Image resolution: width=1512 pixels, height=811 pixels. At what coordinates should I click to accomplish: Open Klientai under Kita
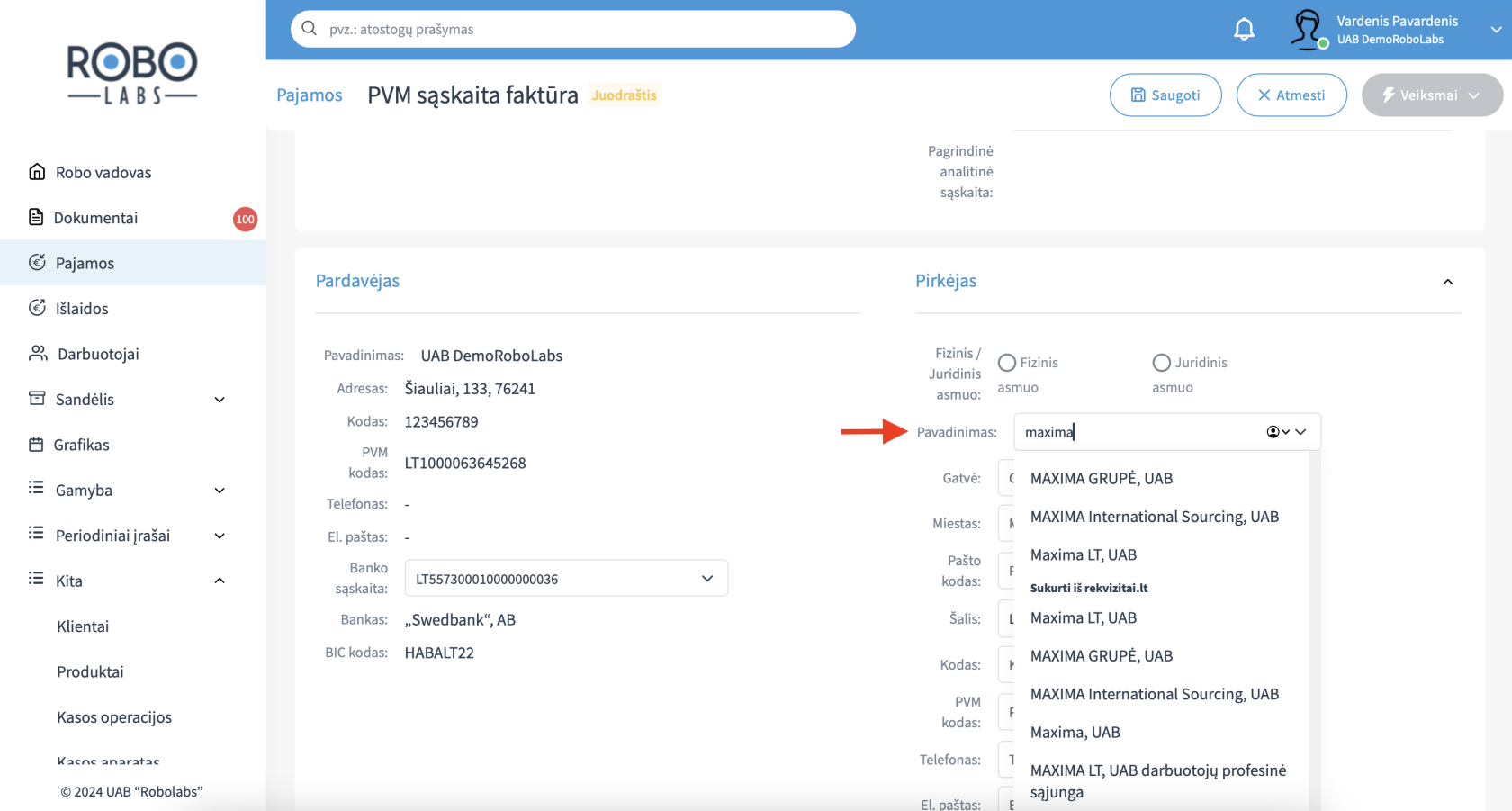(x=83, y=626)
